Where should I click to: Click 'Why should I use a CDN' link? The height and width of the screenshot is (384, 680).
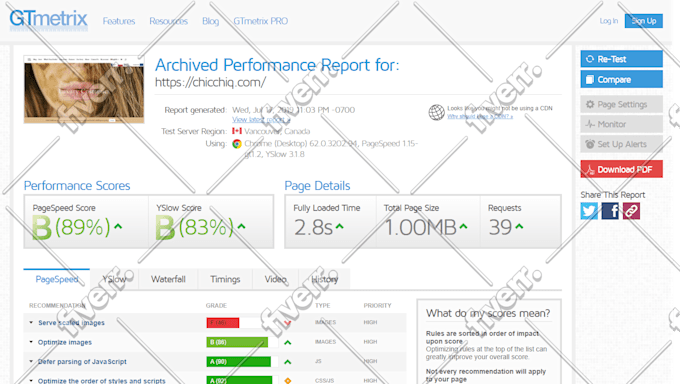click(480, 116)
